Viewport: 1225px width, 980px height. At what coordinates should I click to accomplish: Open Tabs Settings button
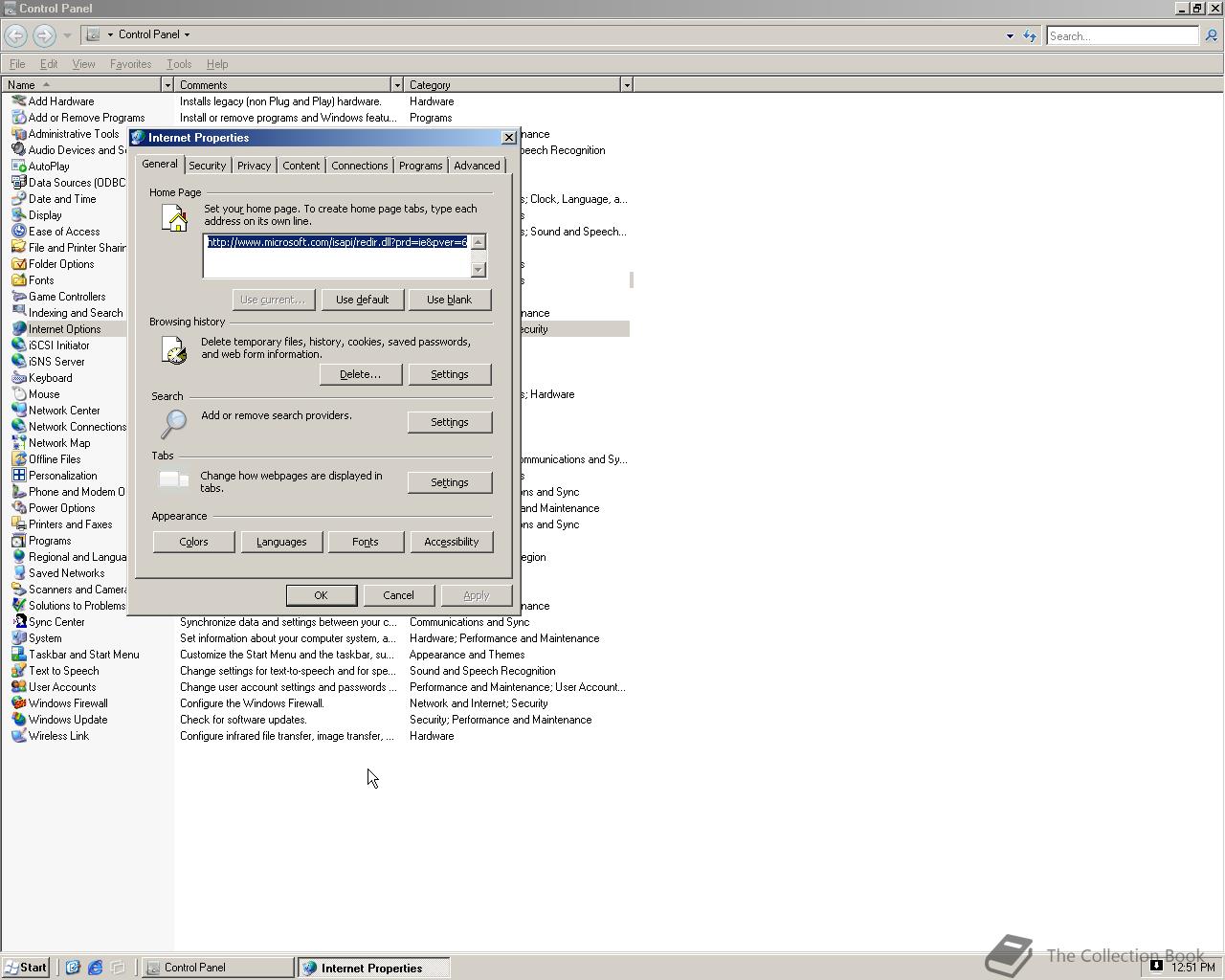click(450, 482)
